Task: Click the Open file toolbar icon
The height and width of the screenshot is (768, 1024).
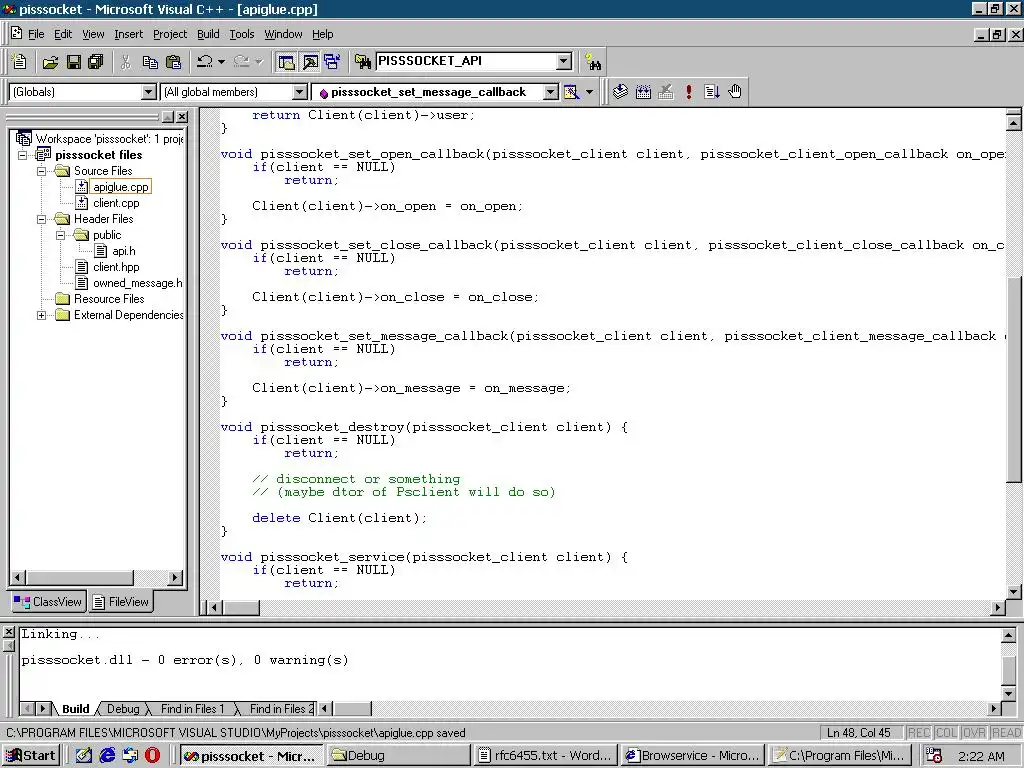Action: point(50,62)
